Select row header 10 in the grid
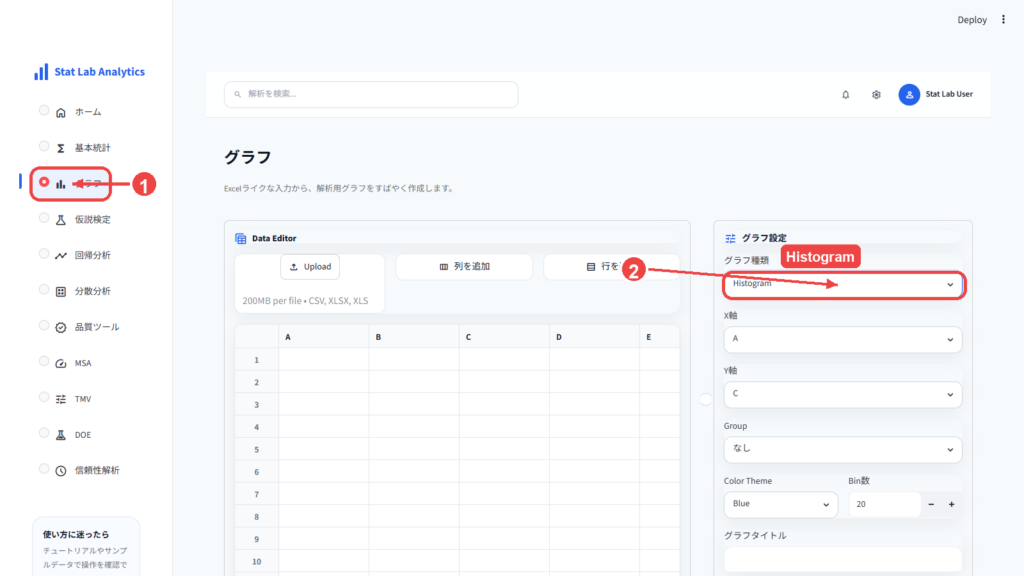Viewport: 1024px width, 576px height. click(x=257, y=562)
